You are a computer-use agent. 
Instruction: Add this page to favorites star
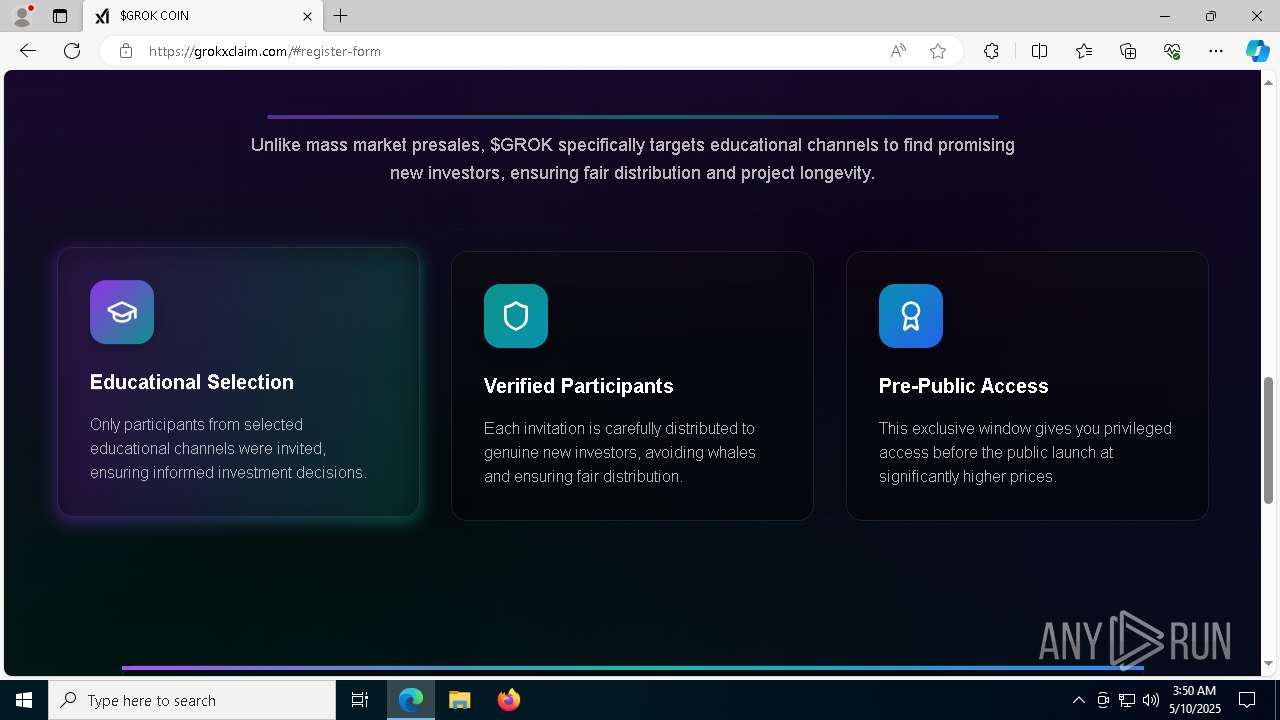pyautogui.click(x=938, y=51)
